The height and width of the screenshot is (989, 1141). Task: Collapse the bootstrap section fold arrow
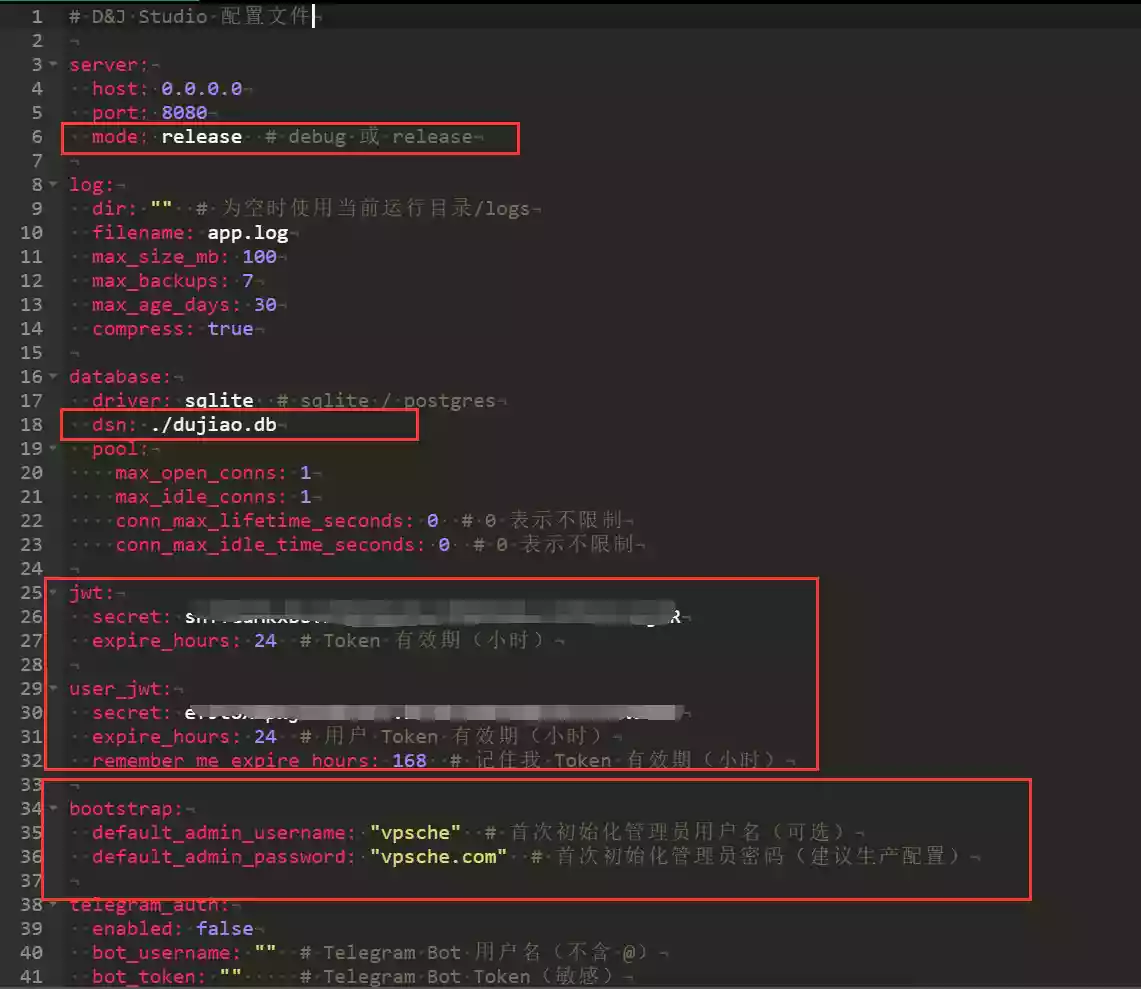(53, 808)
